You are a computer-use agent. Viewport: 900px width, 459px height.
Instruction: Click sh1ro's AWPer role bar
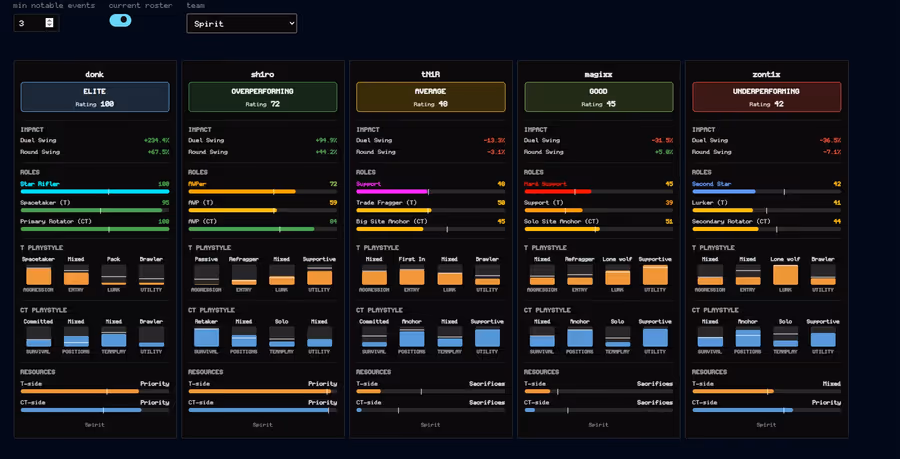point(263,191)
